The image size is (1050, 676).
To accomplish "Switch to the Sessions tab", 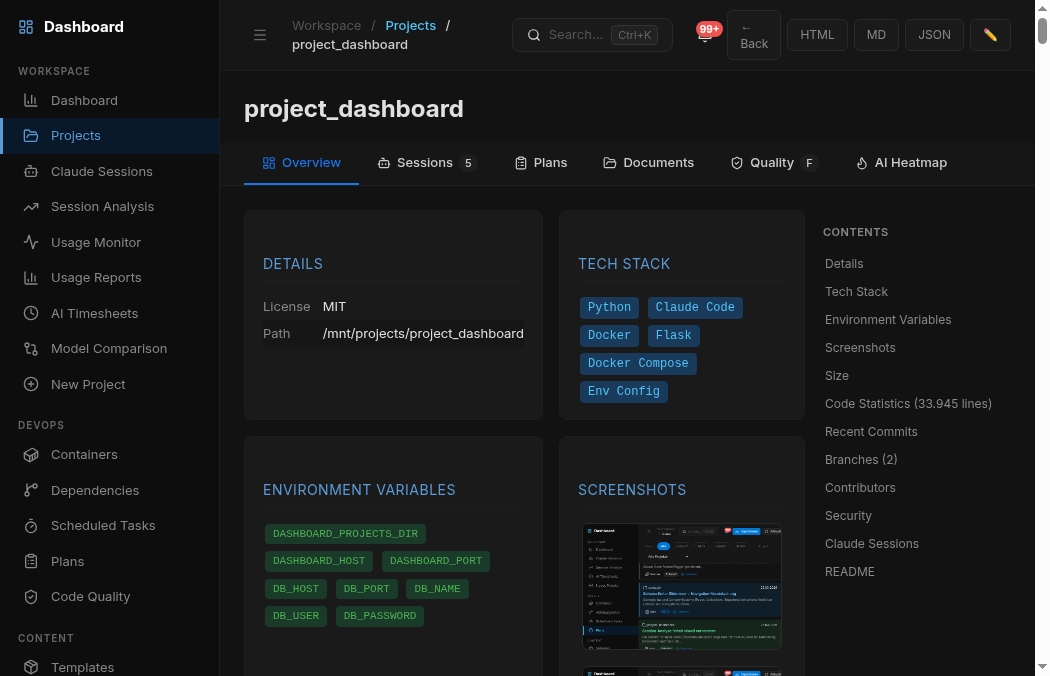I will click(x=426, y=163).
